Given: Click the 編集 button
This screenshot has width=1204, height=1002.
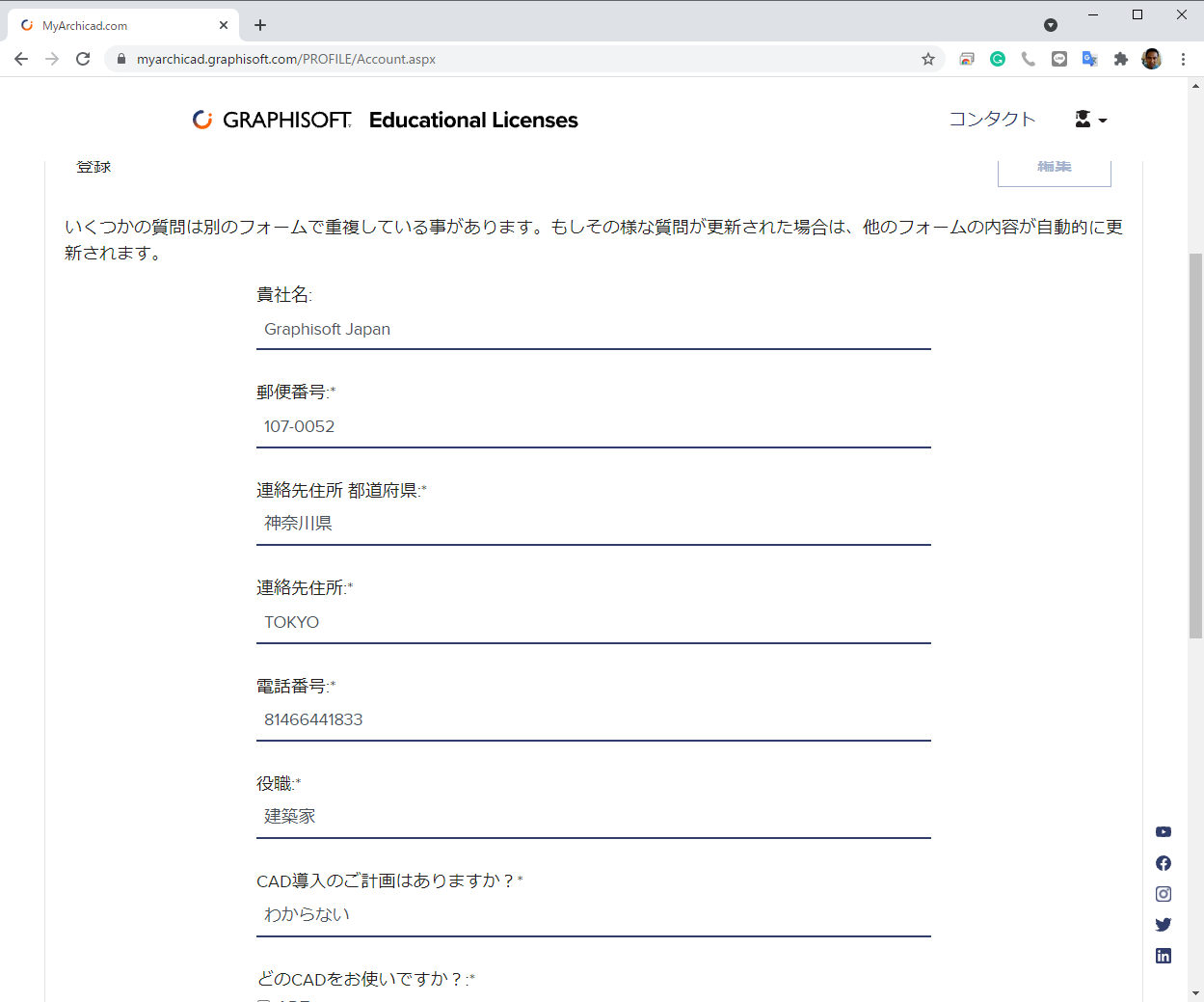Looking at the screenshot, I should tap(1054, 170).
